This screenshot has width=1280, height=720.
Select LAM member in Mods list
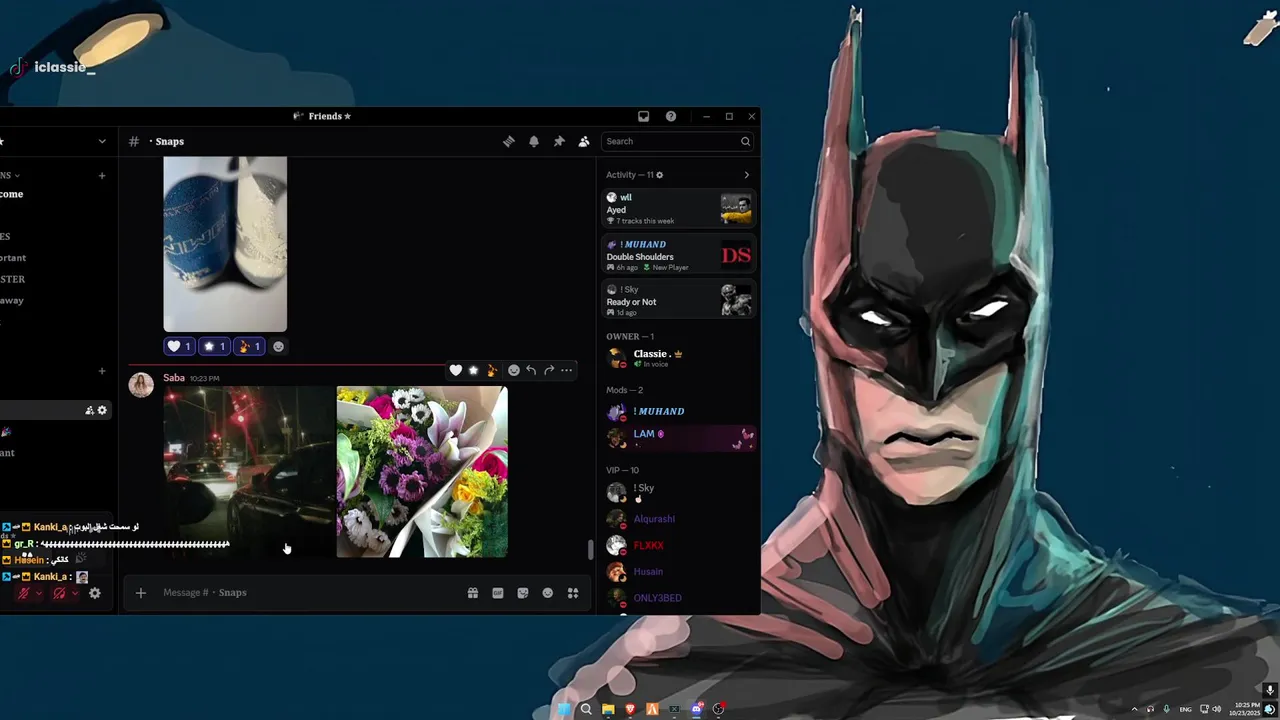(678, 438)
